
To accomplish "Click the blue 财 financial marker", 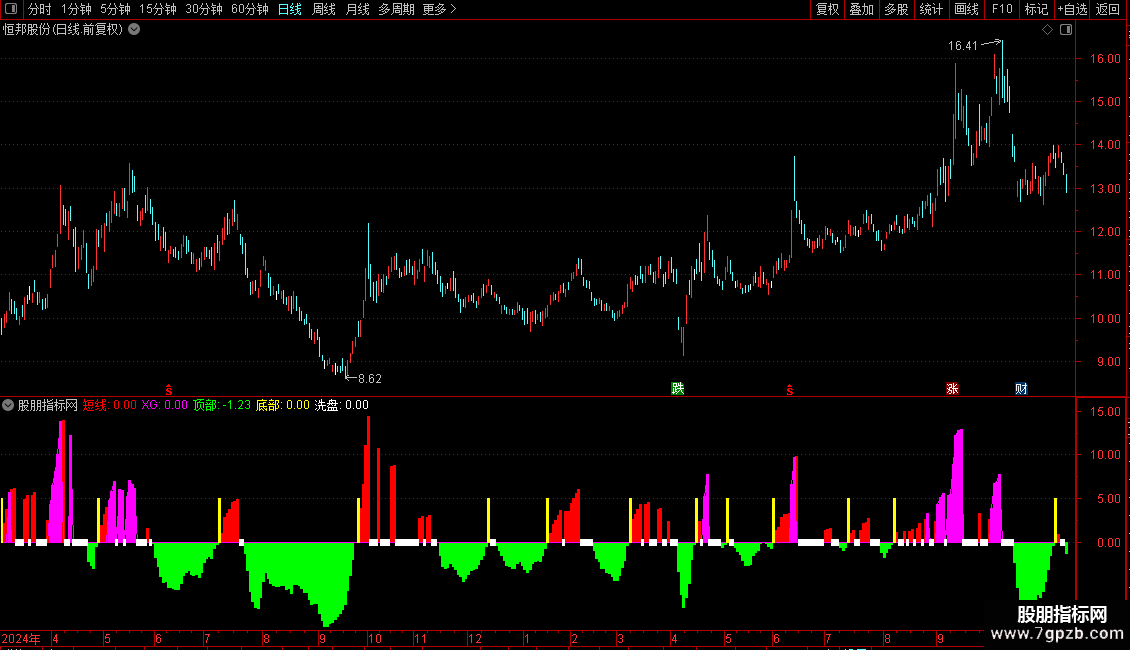I will [1021, 388].
